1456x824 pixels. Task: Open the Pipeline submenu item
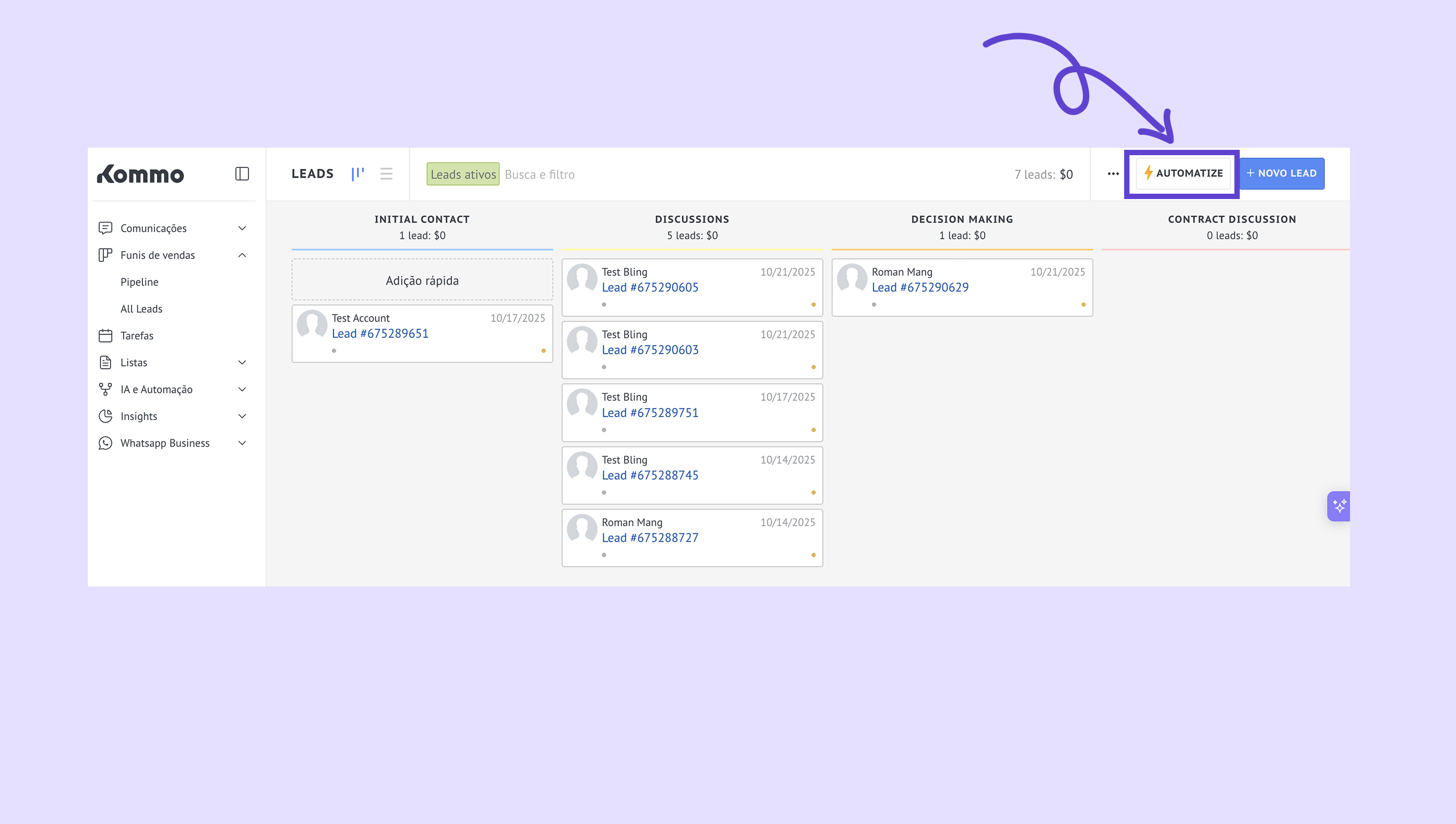(x=139, y=282)
